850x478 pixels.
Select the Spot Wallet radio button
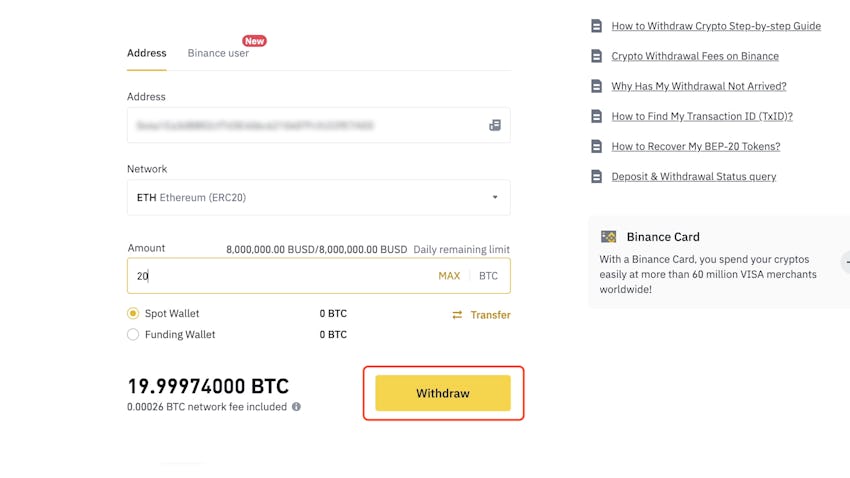coord(133,313)
